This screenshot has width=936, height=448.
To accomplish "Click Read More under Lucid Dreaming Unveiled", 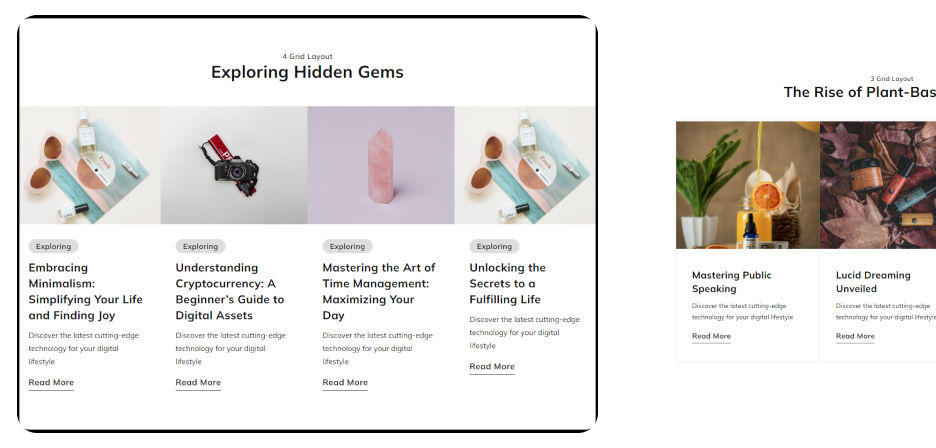I will pos(855,336).
